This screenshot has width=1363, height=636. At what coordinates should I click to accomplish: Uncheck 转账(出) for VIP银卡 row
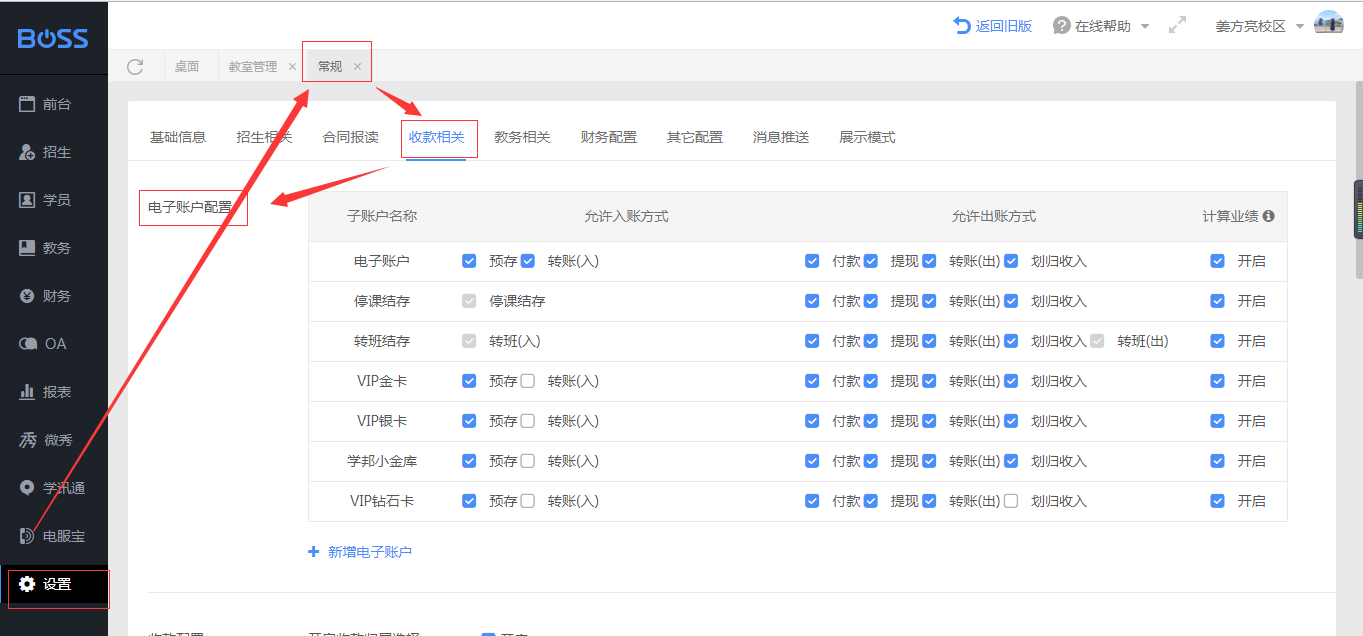click(929, 421)
